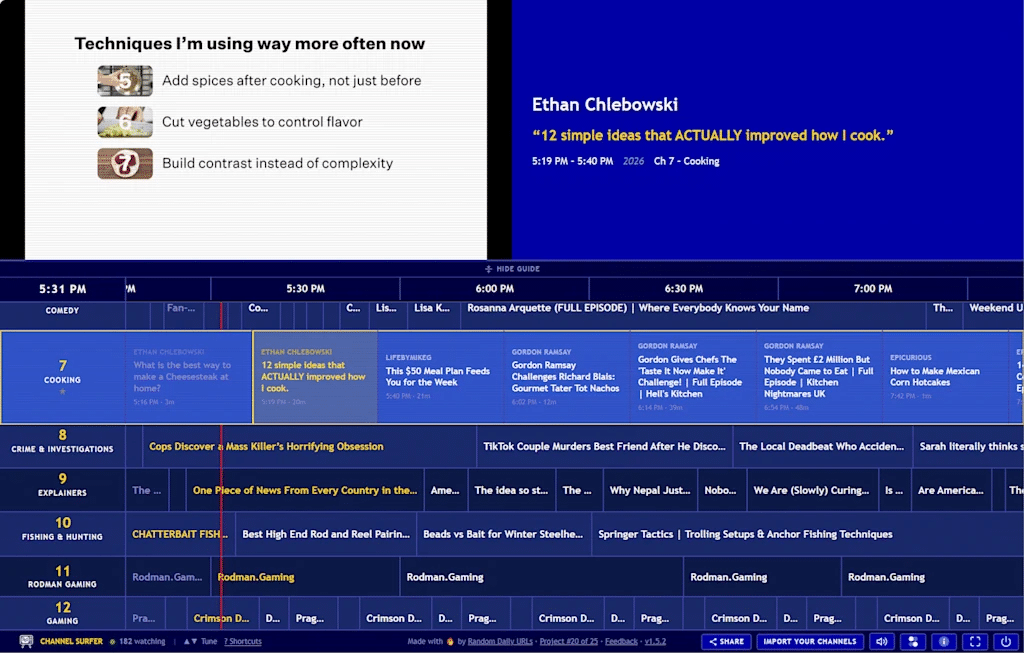Click the four-dot layout icon in the bottom bar
The height and width of the screenshot is (653, 1024).
click(x=913, y=642)
